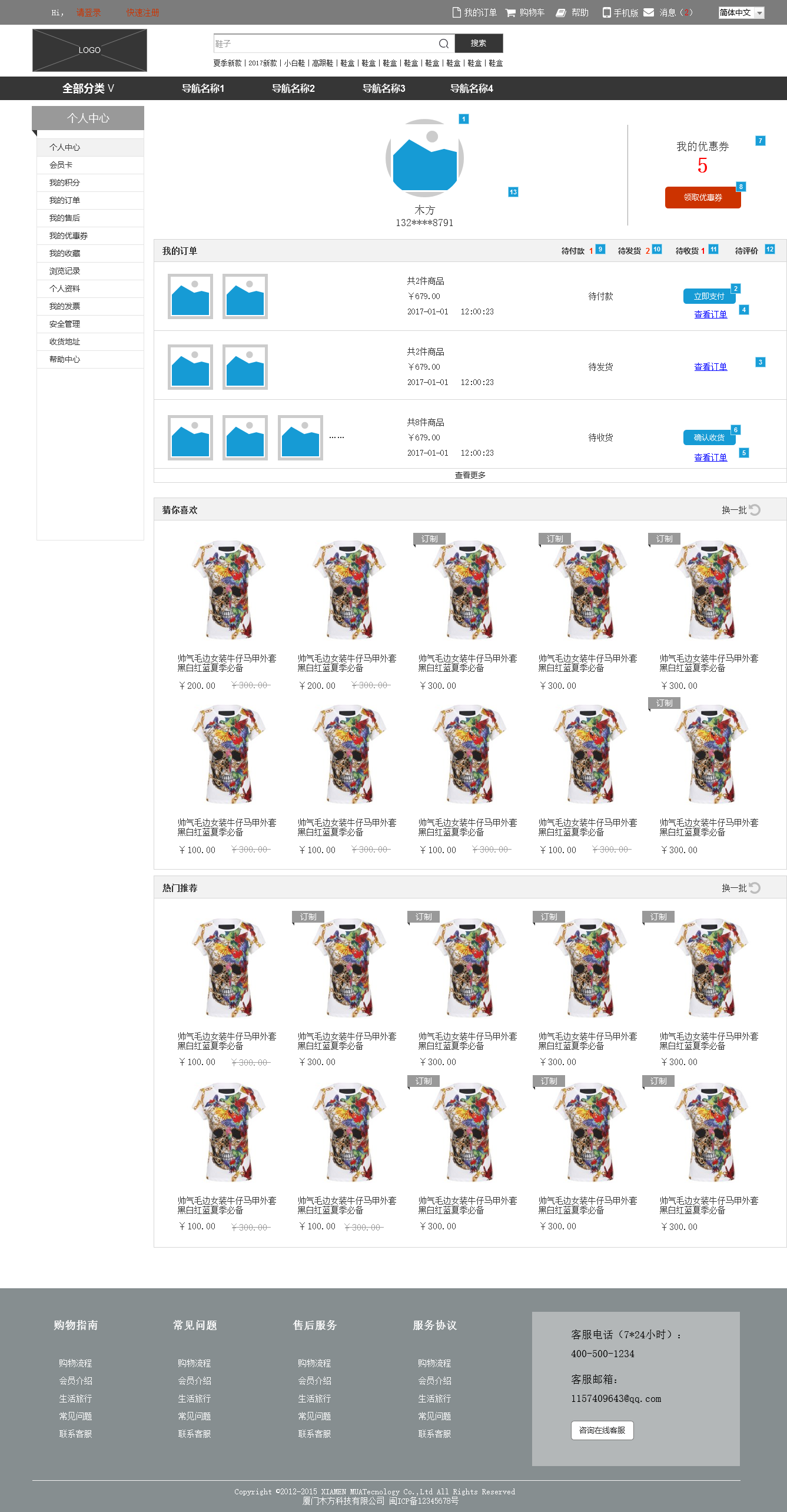Open the 简体中文 language dropdown
The image size is (787, 1512).
pos(741,13)
